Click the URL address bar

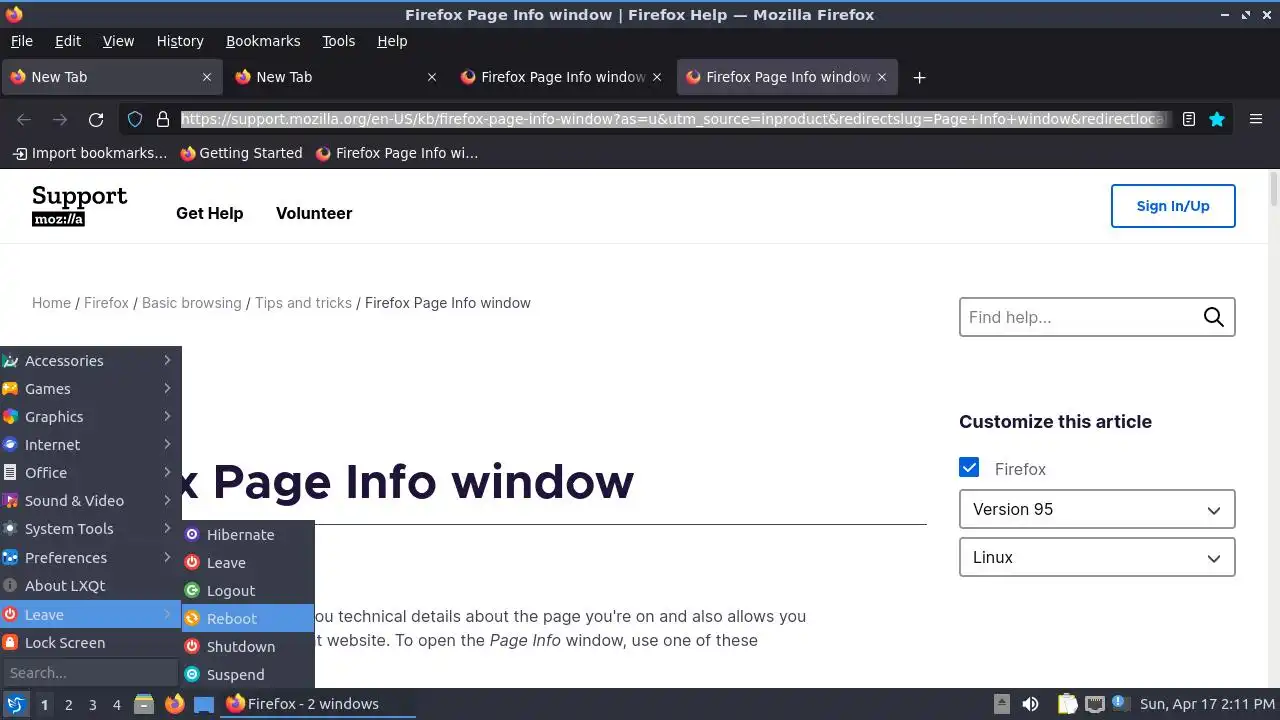pyautogui.click(x=675, y=119)
